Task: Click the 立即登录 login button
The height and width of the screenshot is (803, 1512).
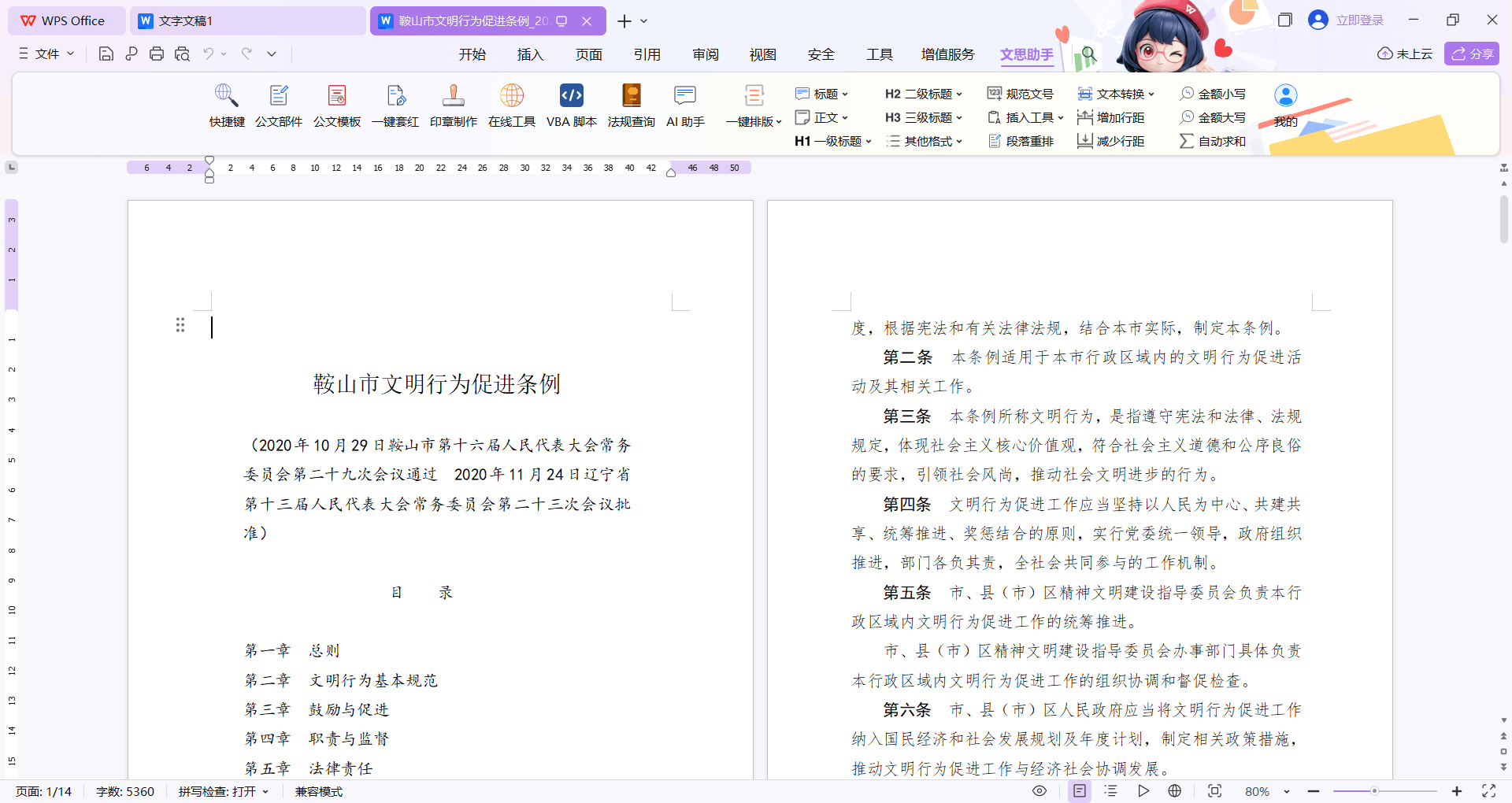Action: (1359, 20)
